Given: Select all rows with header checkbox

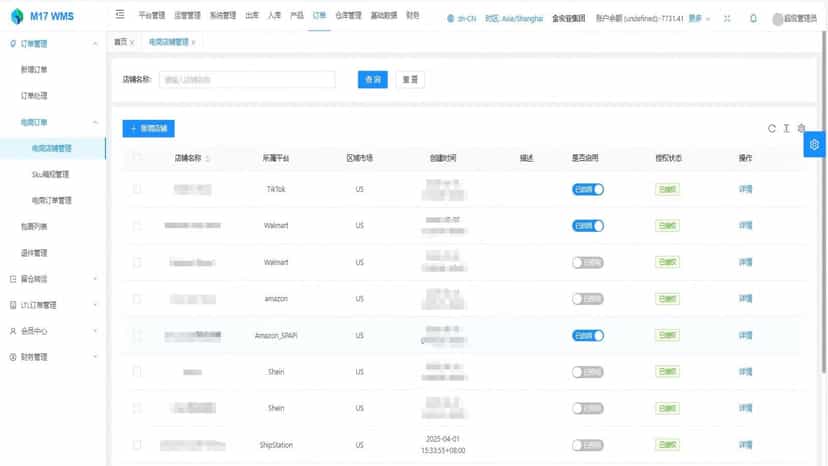Looking at the screenshot, I should [x=137, y=157].
